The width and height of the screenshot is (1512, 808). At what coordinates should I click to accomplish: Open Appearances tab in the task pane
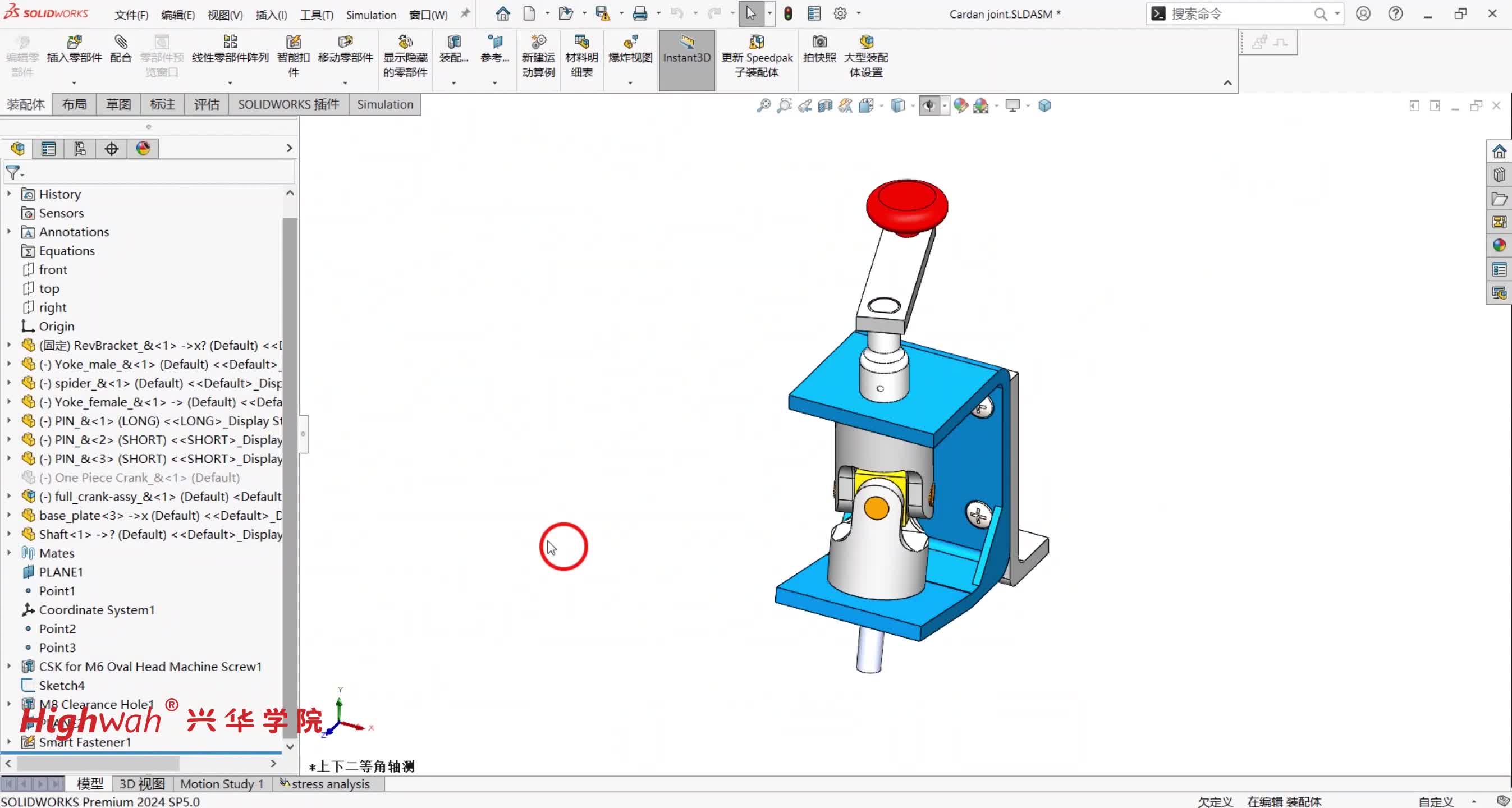tap(1499, 245)
